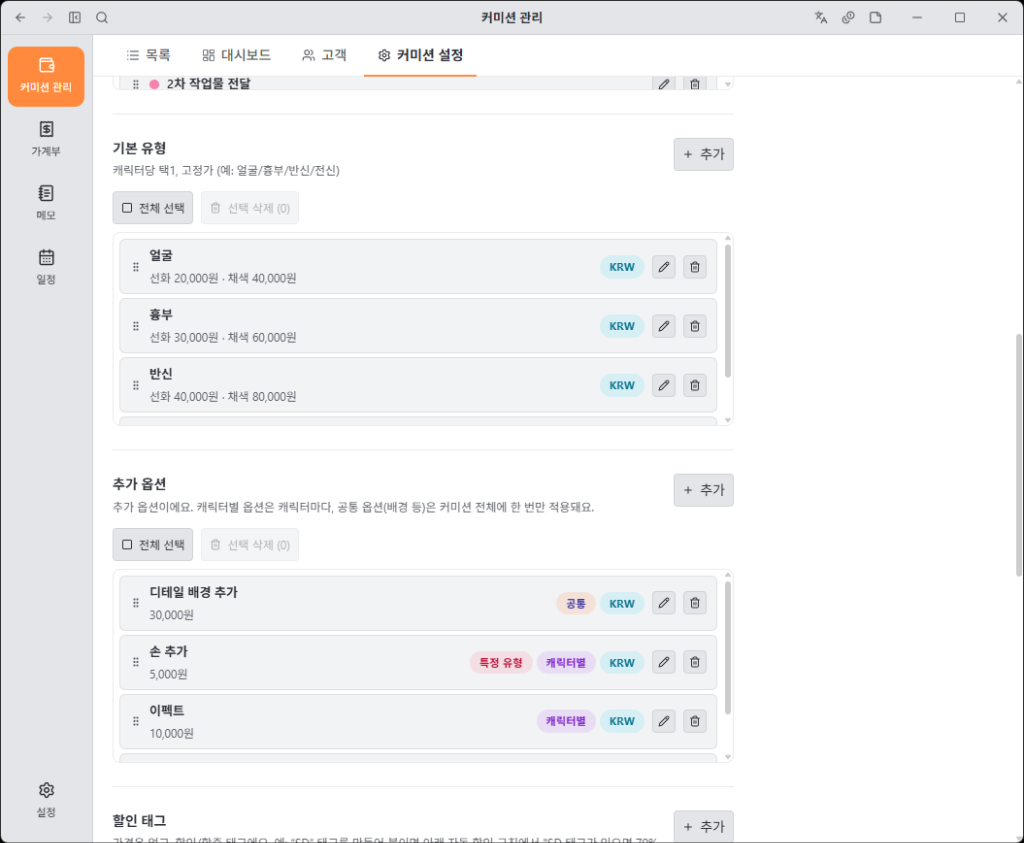
Task: Add a new 할인 태그
Action: coord(703,827)
